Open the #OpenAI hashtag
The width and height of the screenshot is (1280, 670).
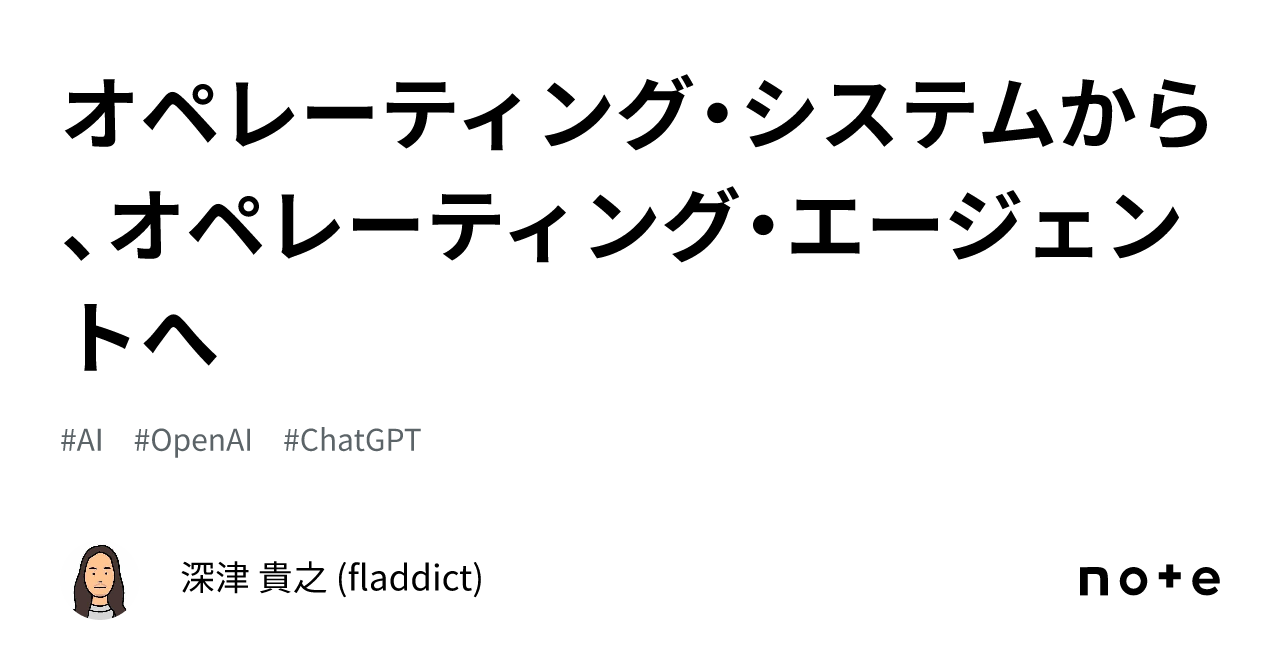tap(192, 441)
